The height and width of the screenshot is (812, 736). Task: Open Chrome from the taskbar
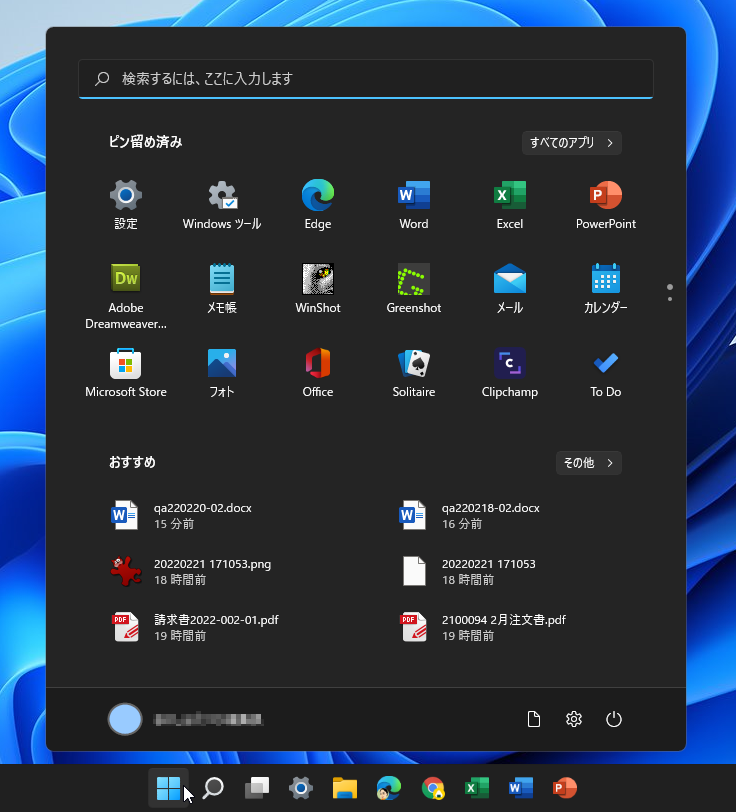click(433, 788)
